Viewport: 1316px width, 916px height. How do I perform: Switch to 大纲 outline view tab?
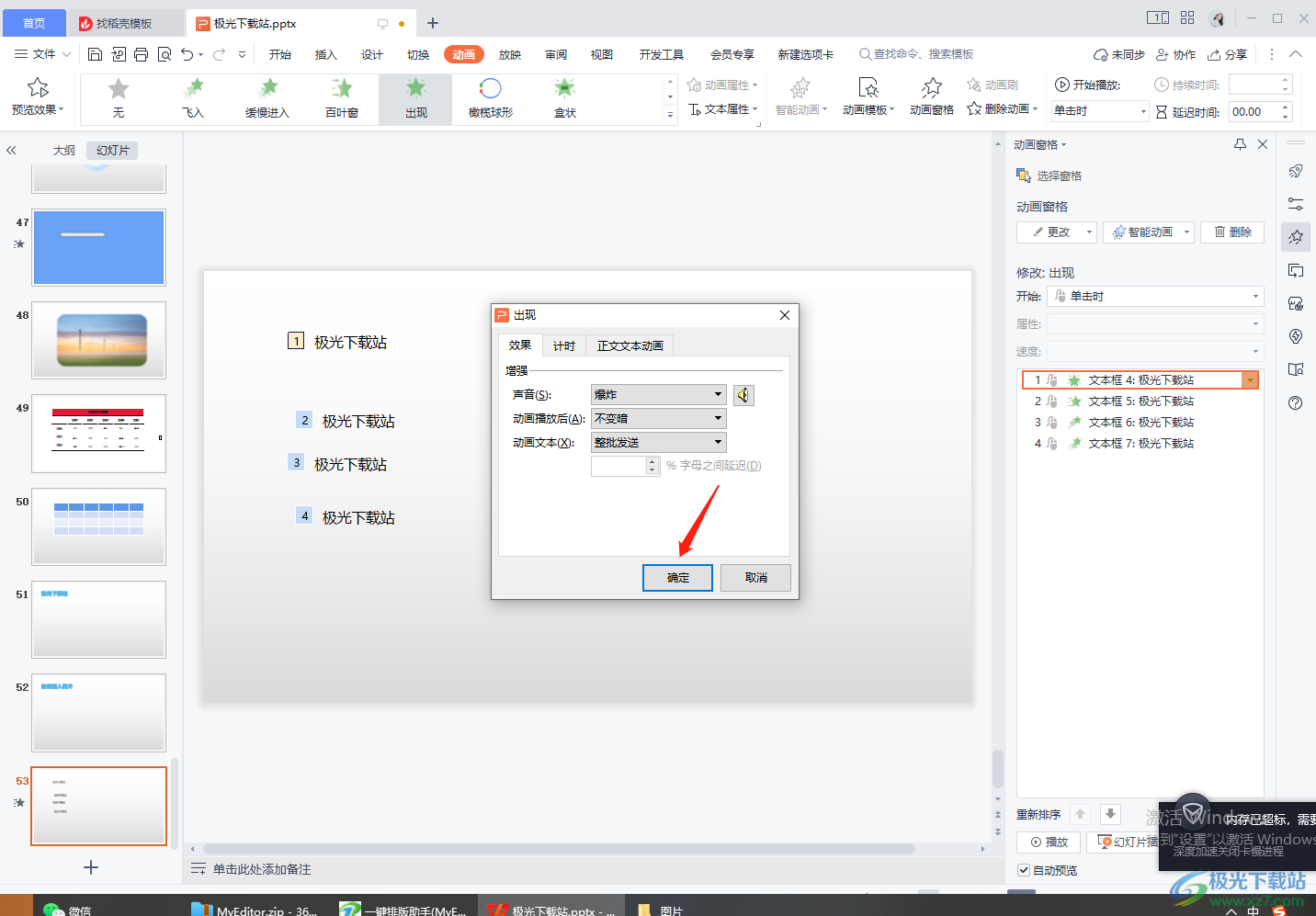pos(64,151)
